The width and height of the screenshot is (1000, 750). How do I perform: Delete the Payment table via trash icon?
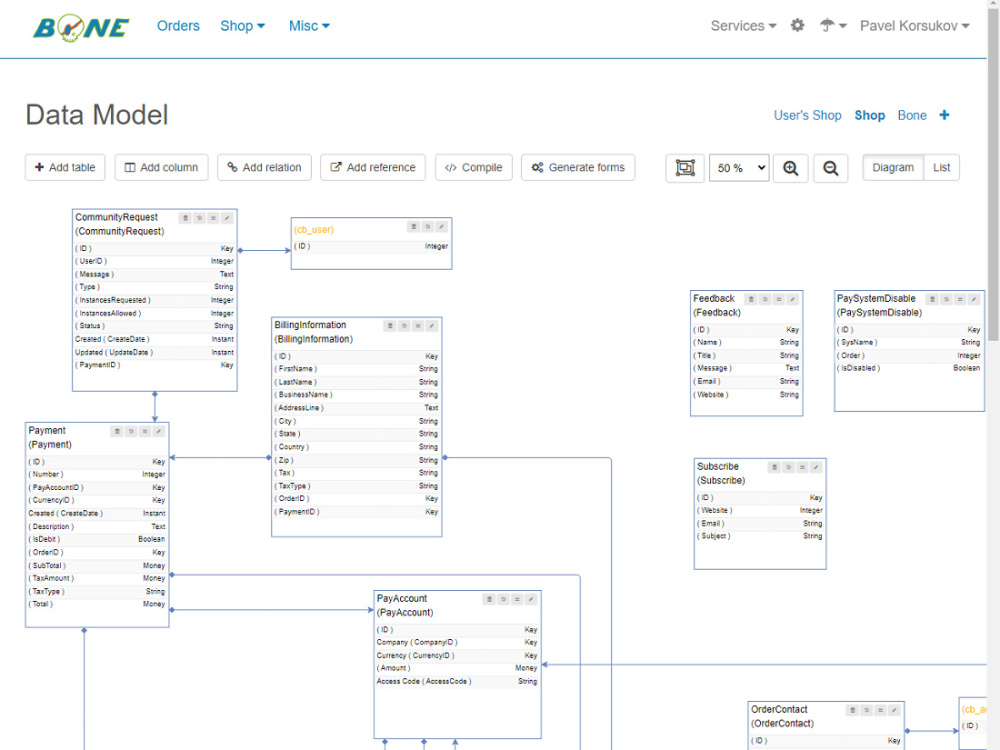tap(117, 432)
